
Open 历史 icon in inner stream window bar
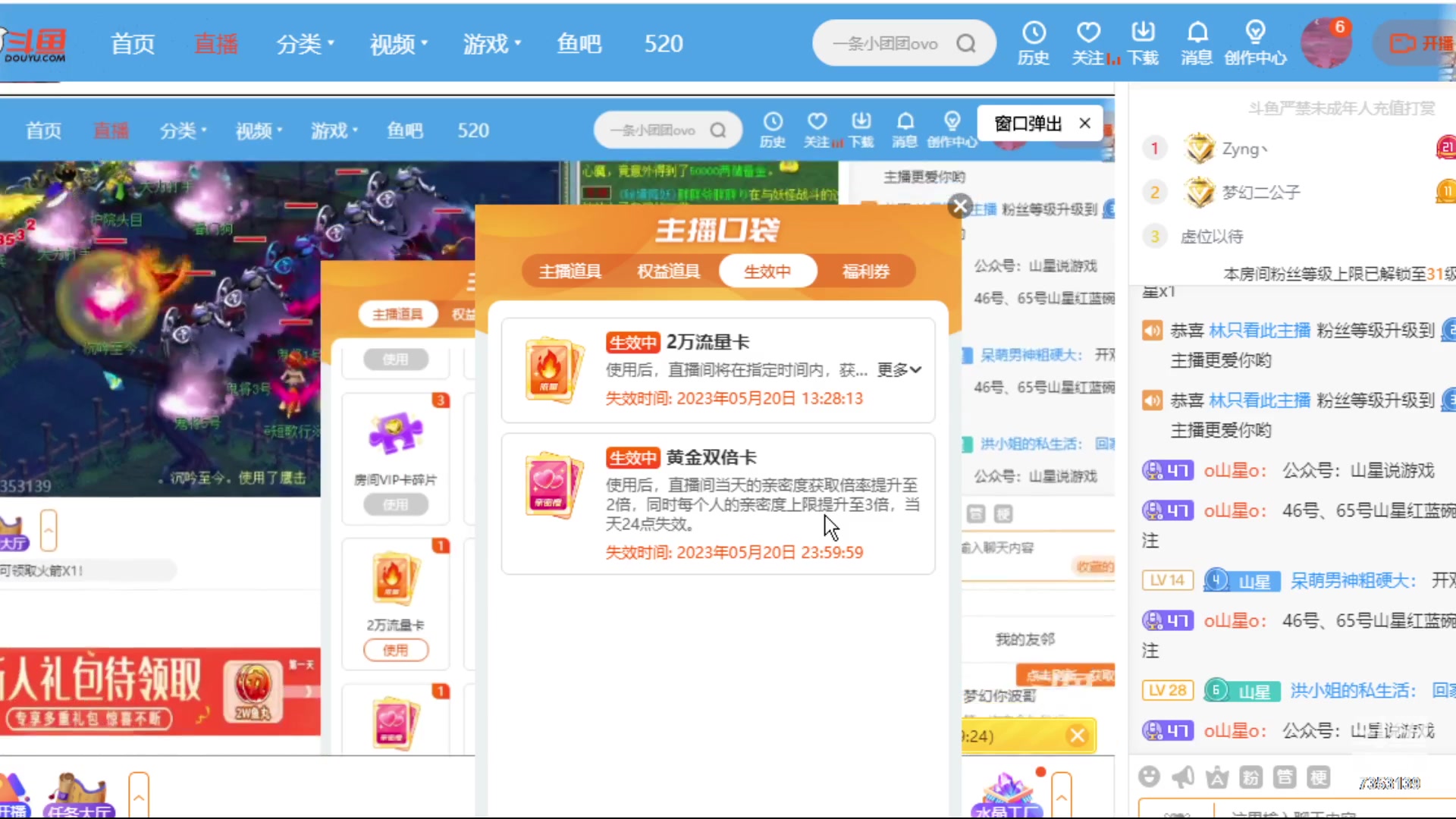773,130
